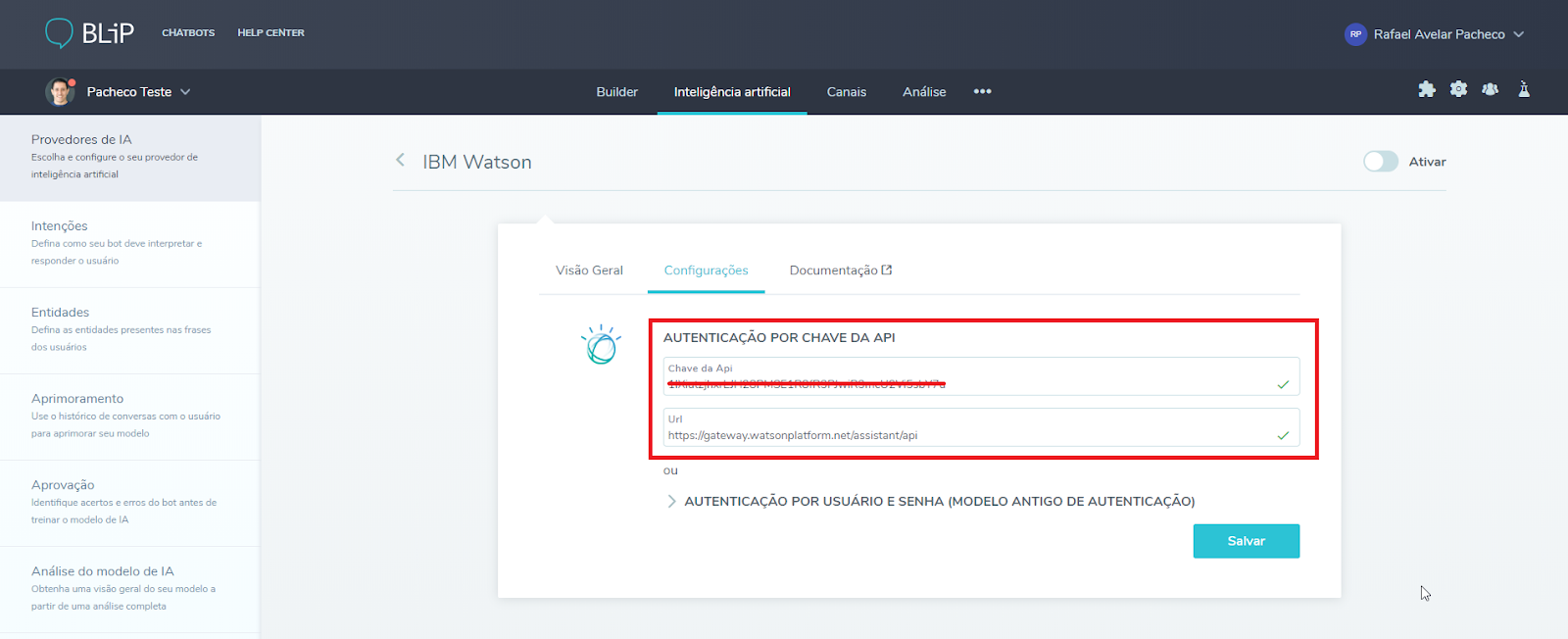Open bot settings via the gear icon
Viewport: 1568px width, 639px height.
1458,89
